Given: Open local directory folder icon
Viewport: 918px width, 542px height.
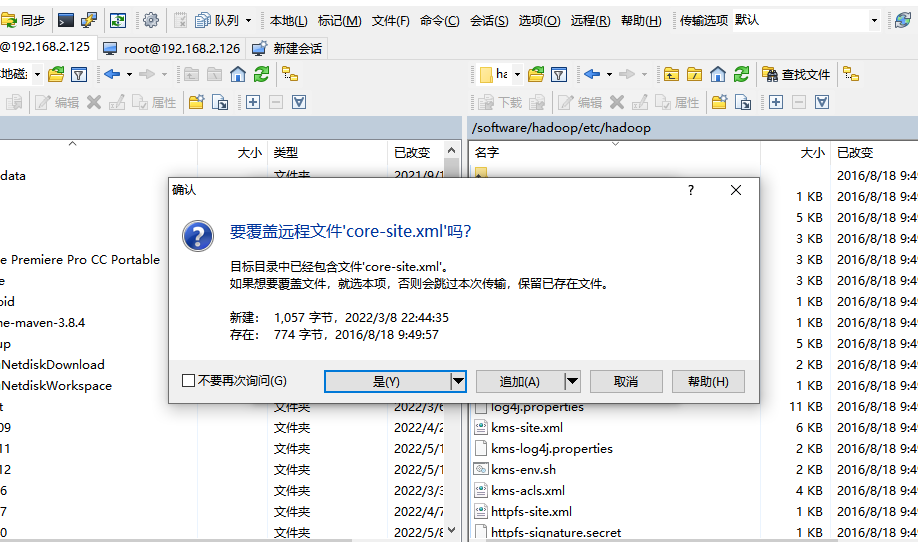Looking at the screenshot, I should coord(56,74).
